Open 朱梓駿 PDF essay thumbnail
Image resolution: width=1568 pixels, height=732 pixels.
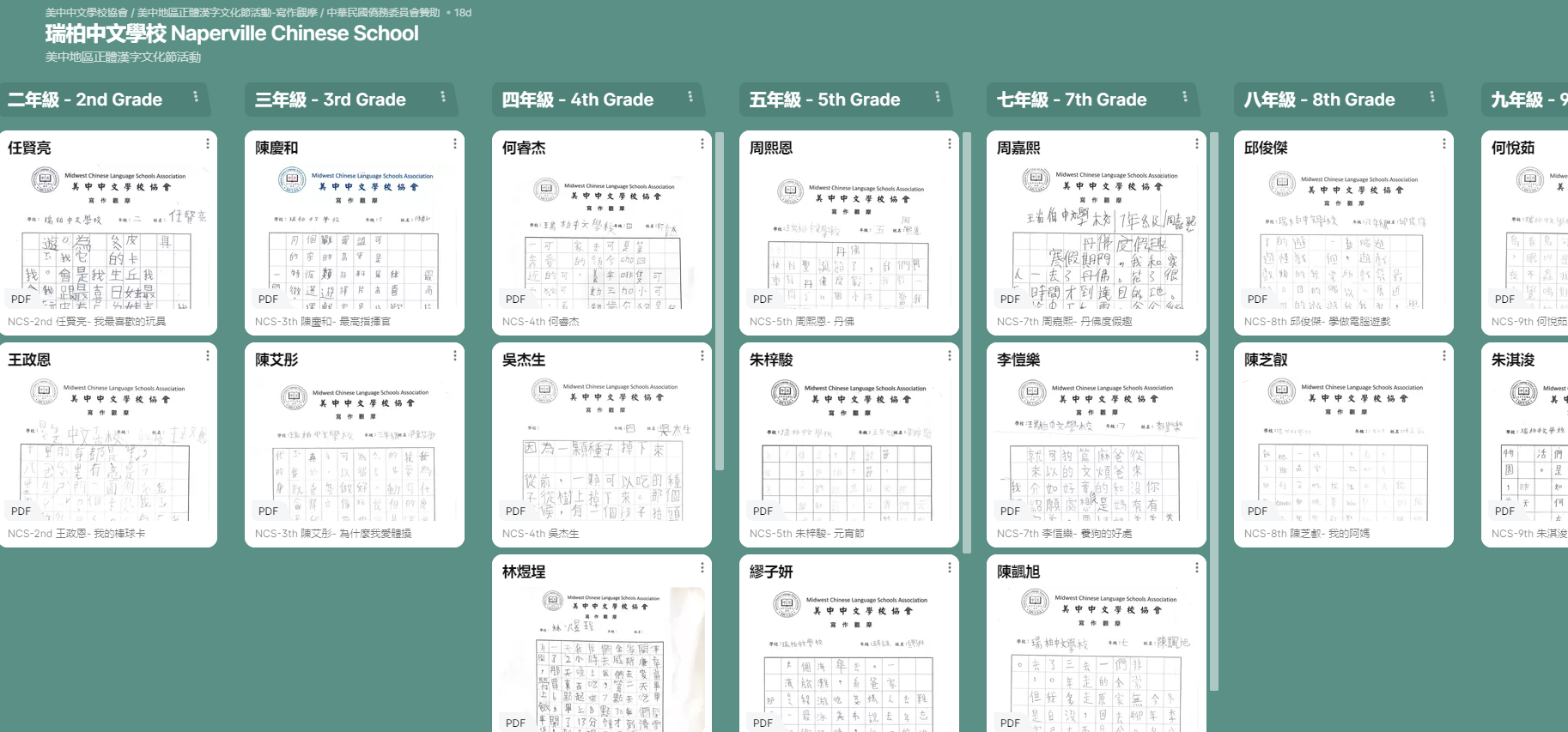coord(850,448)
